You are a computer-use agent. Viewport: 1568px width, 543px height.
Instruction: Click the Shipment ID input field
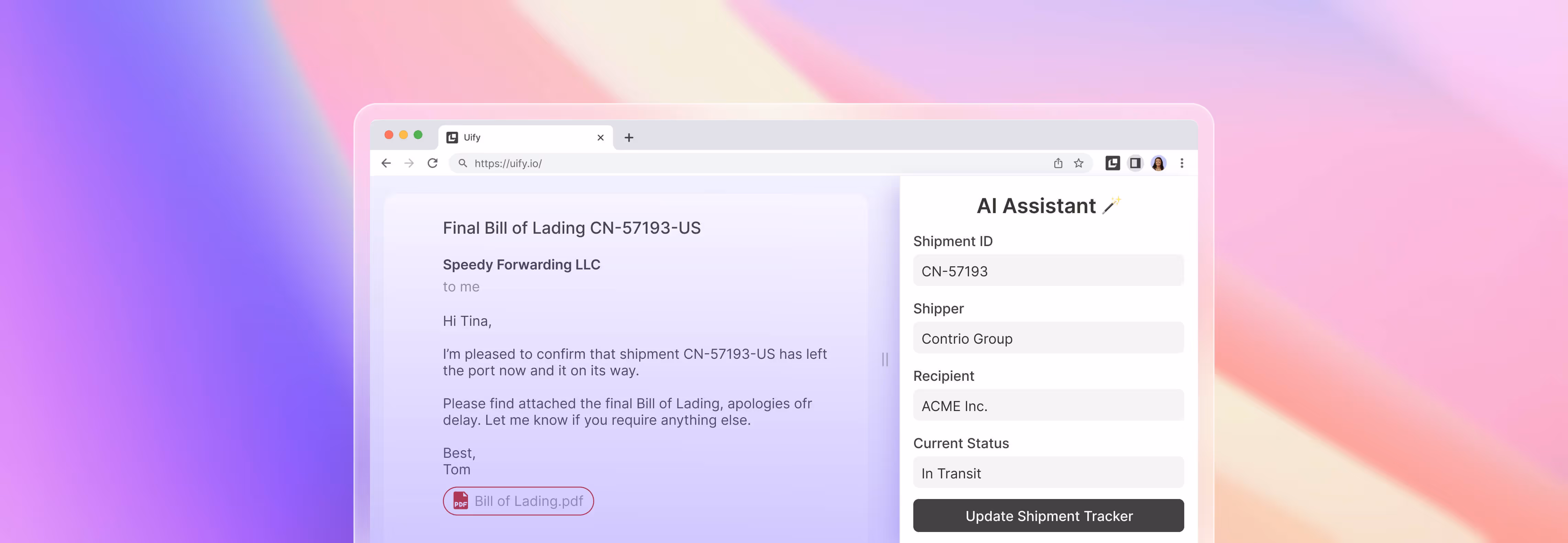coord(1048,270)
